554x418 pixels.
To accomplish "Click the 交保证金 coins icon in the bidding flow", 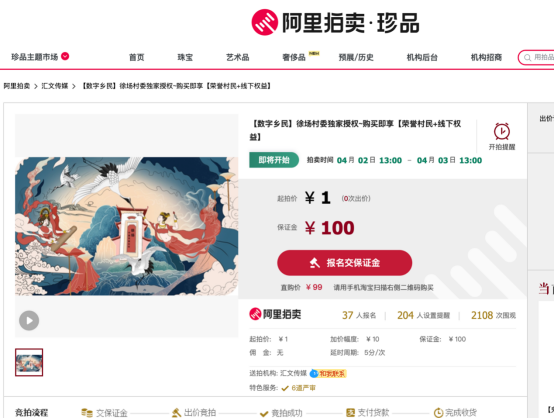I will click(87, 413).
